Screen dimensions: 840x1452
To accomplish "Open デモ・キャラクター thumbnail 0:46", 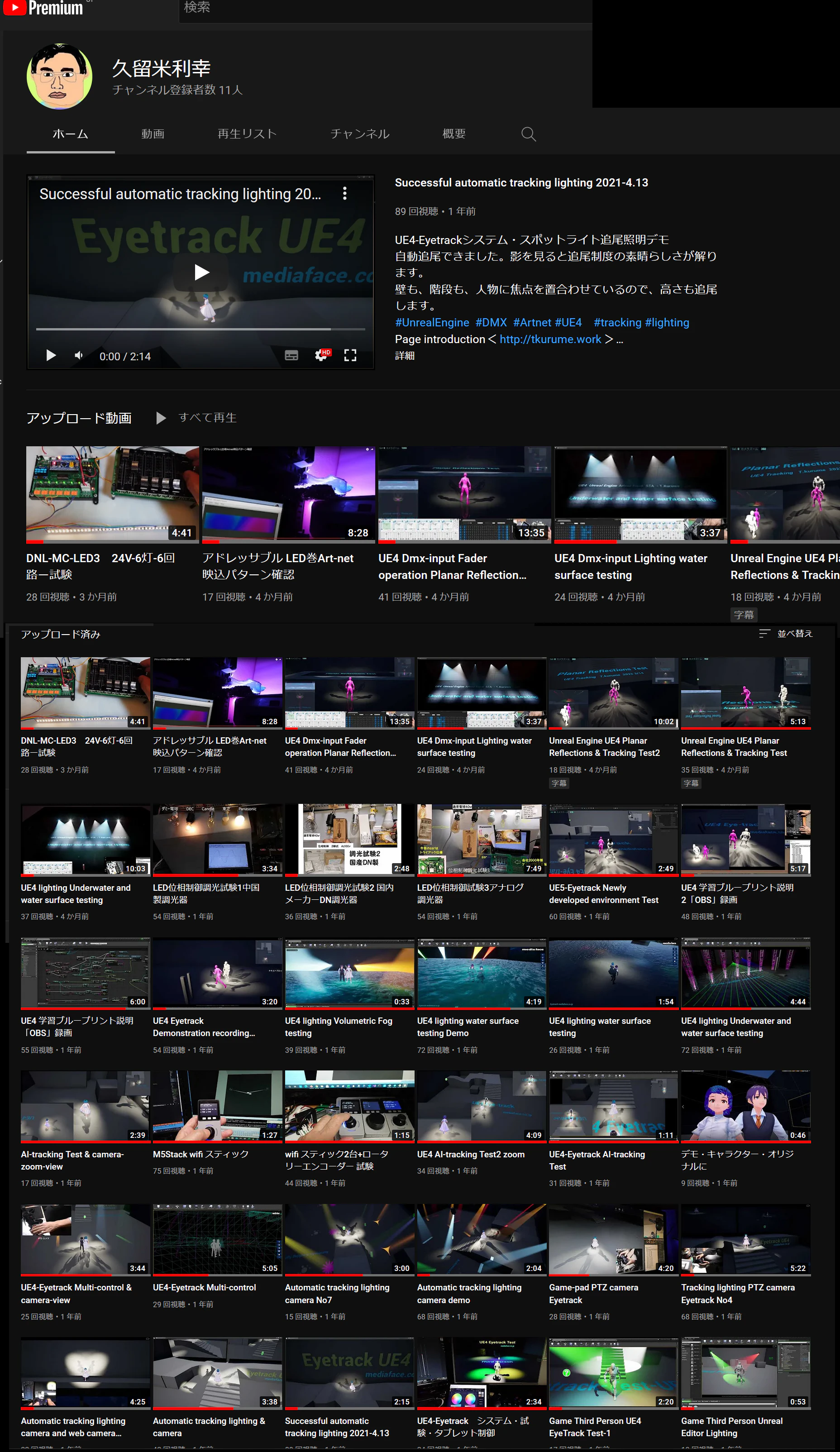I will tap(745, 1106).
